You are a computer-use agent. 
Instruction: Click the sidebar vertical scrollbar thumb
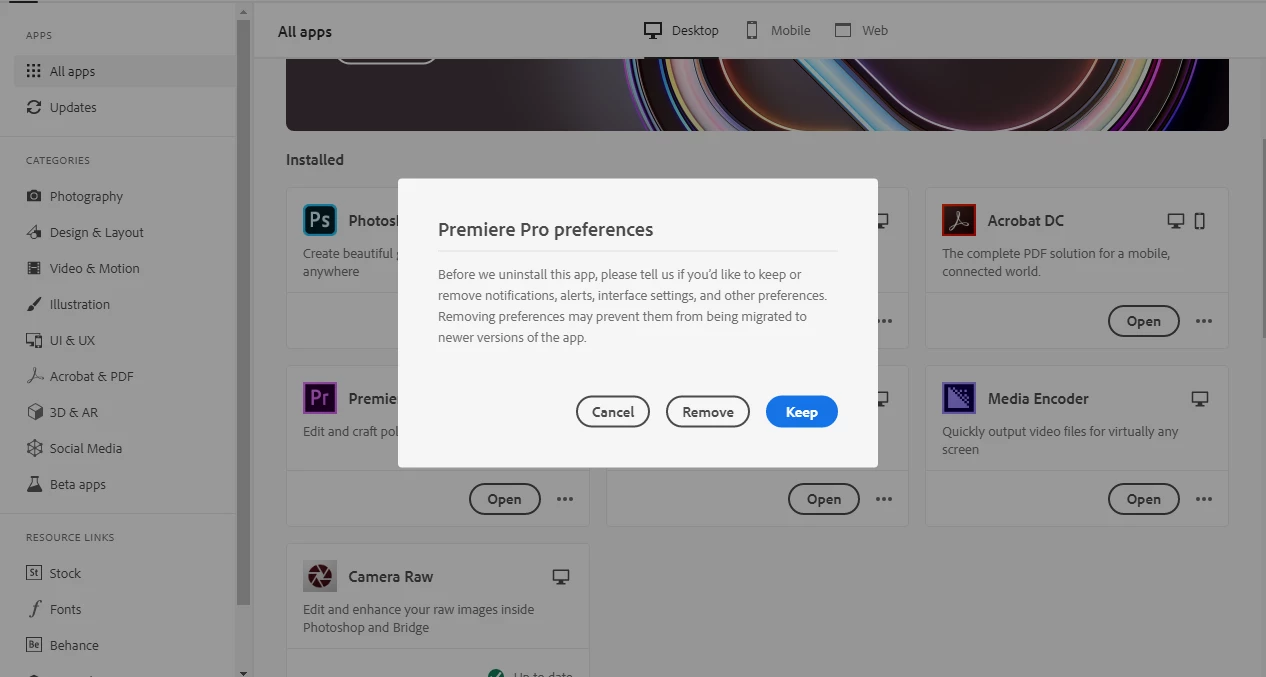tap(243, 310)
